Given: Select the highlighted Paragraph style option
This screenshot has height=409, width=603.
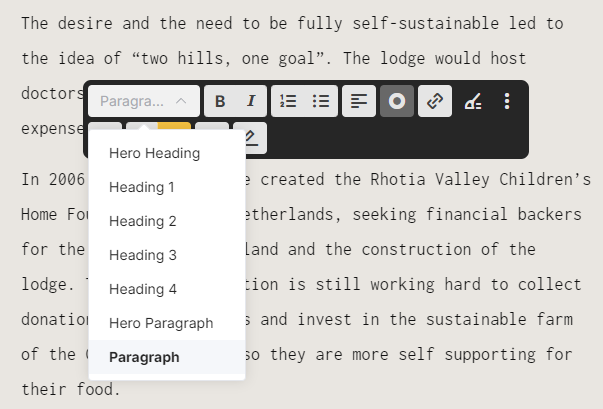Looking at the screenshot, I should coord(144,357).
